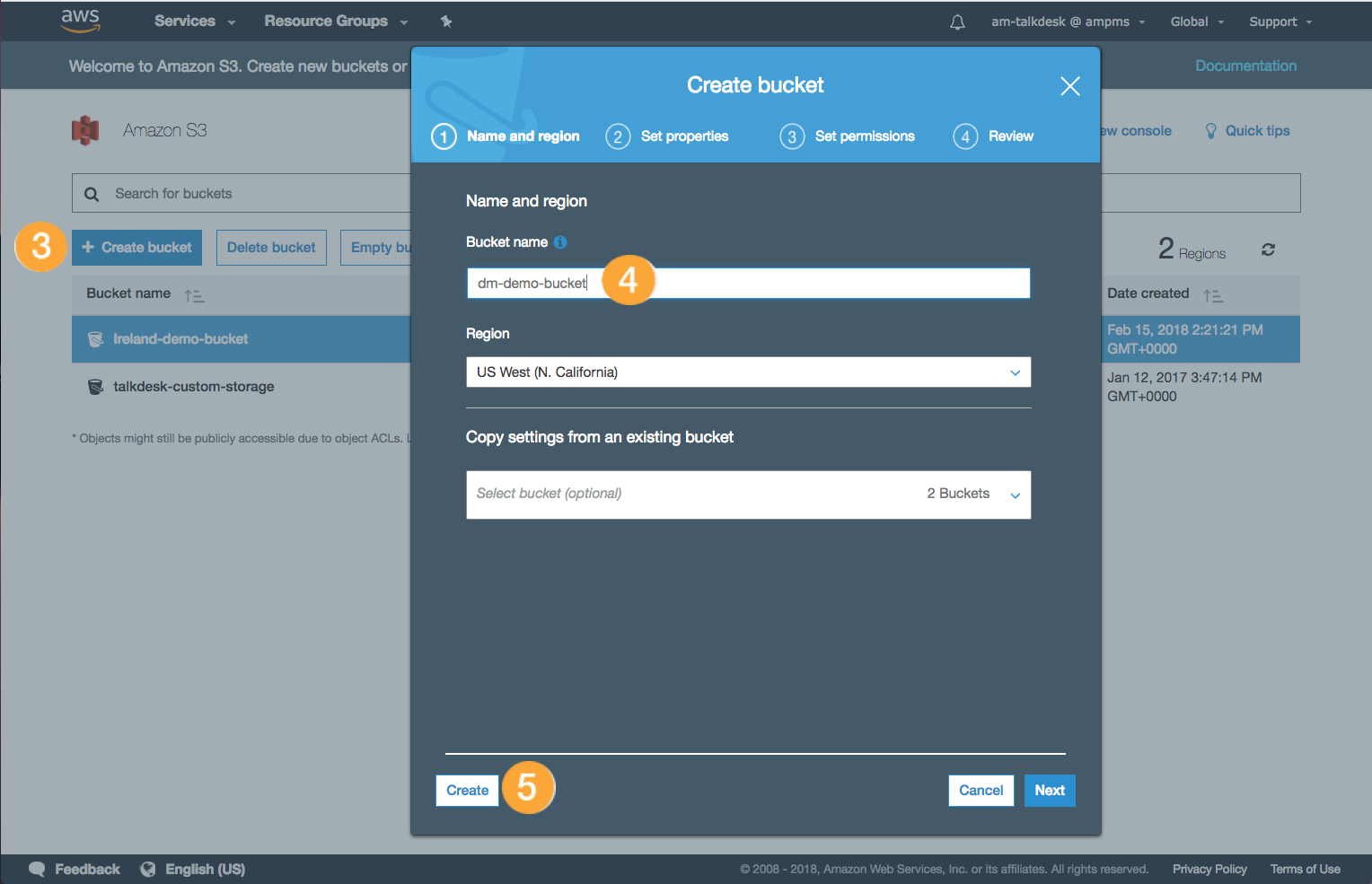Refresh the bucket list with the reload icon
The width and height of the screenshot is (1372, 884).
pos(1268,249)
